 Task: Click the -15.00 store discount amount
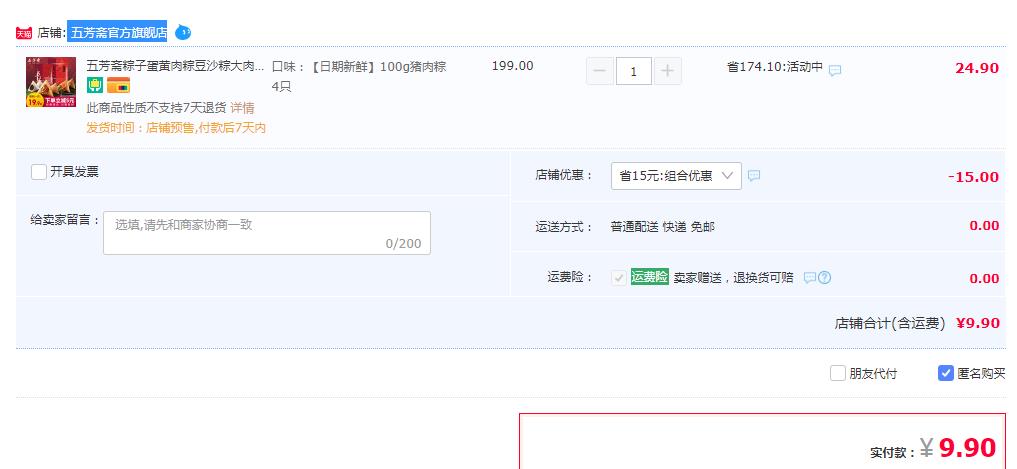[x=973, y=176]
